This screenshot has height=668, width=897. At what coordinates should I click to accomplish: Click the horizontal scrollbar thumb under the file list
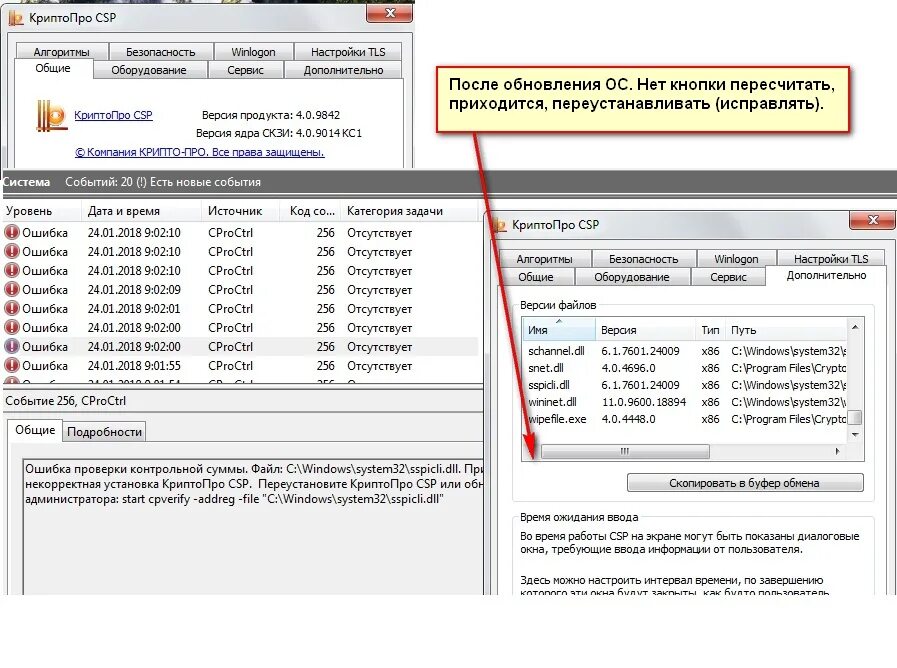click(625, 451)
